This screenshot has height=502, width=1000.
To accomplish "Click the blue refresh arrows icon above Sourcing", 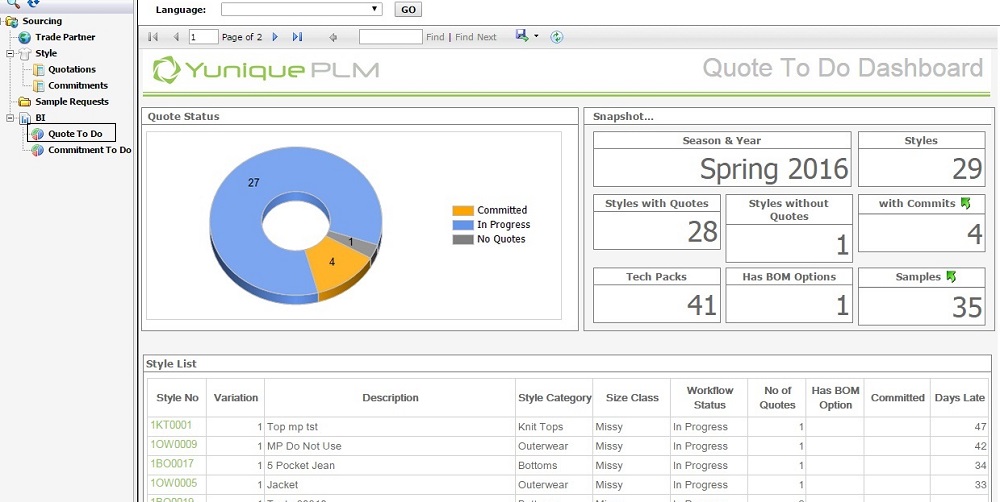I will pos(33,3).
